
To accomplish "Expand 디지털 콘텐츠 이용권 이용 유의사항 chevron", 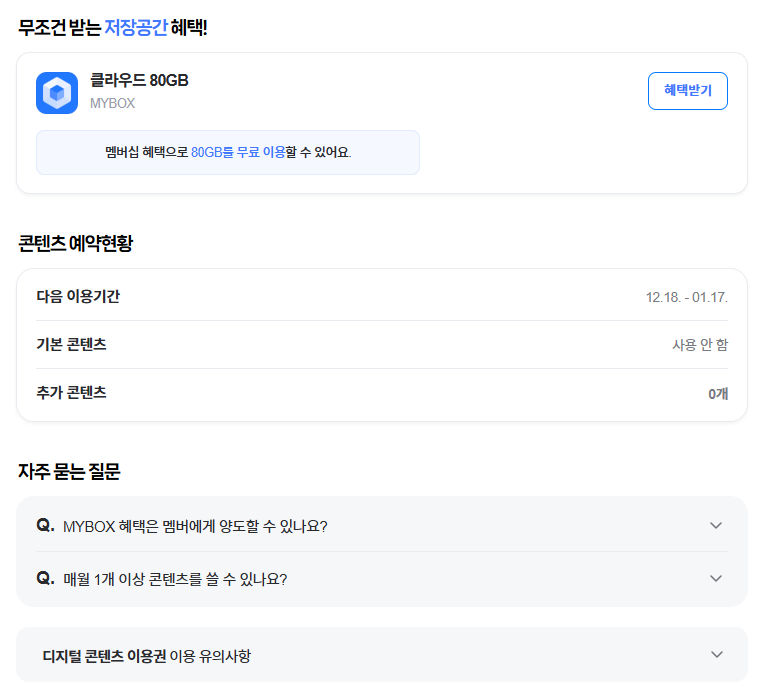I will point(717,655).
